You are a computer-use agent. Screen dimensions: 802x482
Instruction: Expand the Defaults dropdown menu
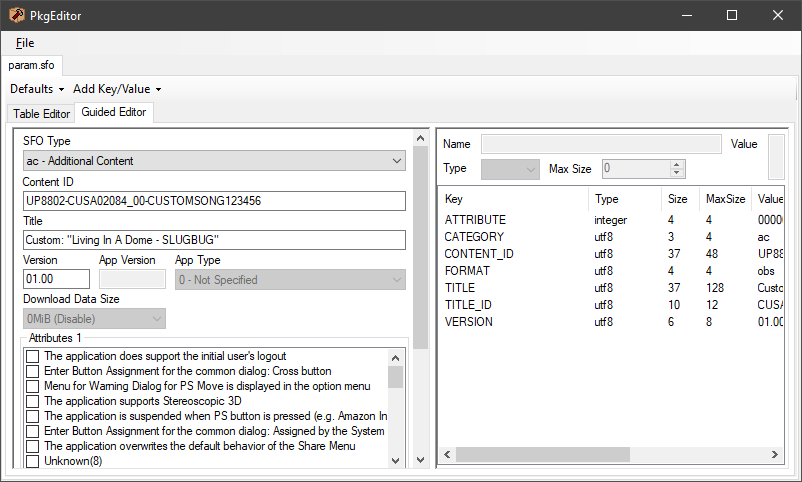pyautogui.click(x=37, y=89)
